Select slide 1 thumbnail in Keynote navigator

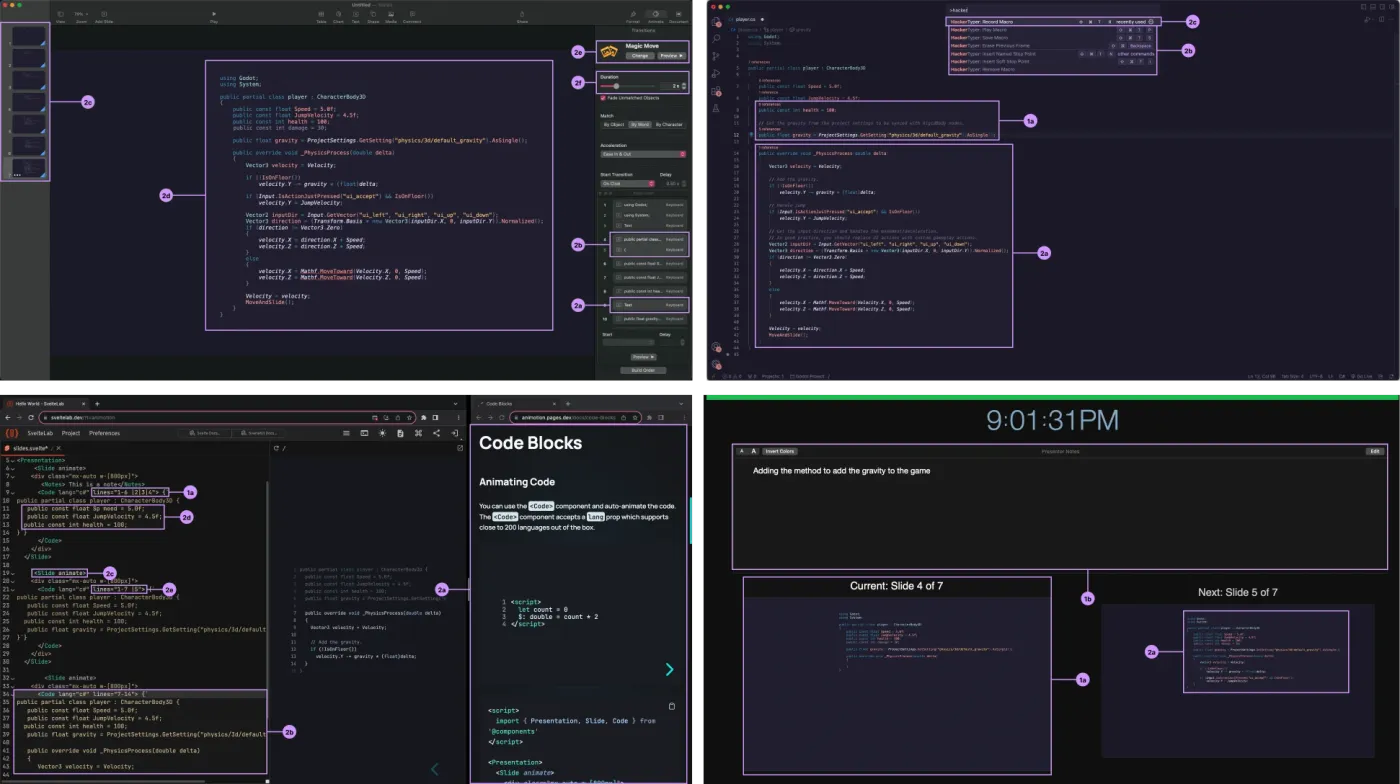tap(29, 36)
